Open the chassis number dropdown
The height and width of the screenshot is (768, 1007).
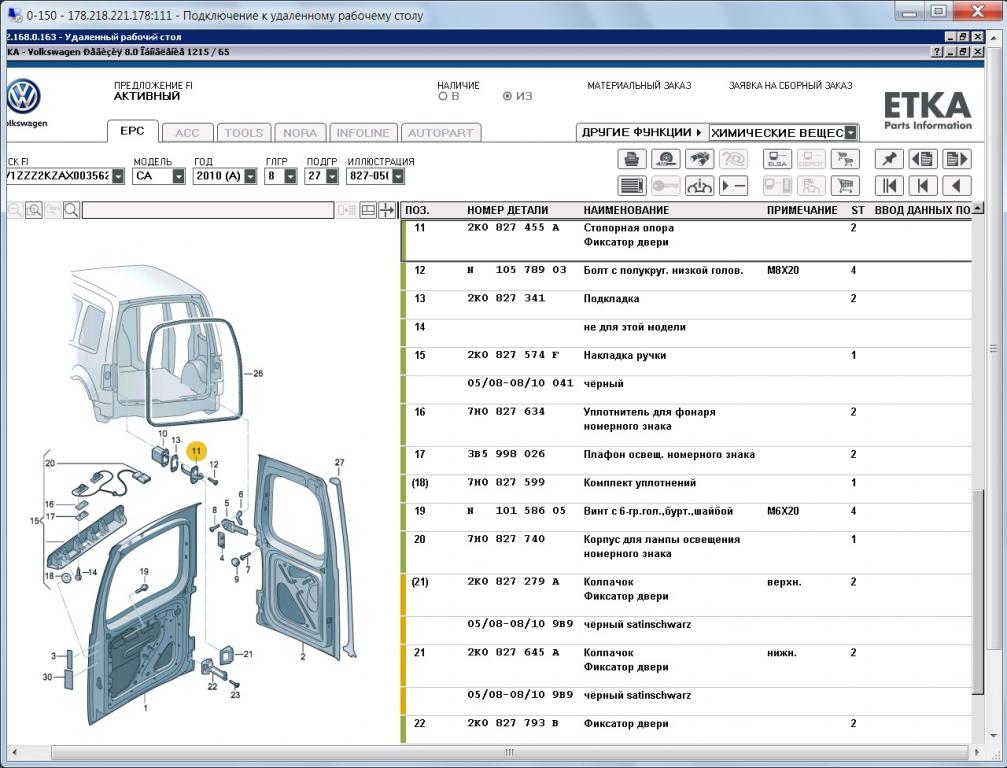click(118, 176)
